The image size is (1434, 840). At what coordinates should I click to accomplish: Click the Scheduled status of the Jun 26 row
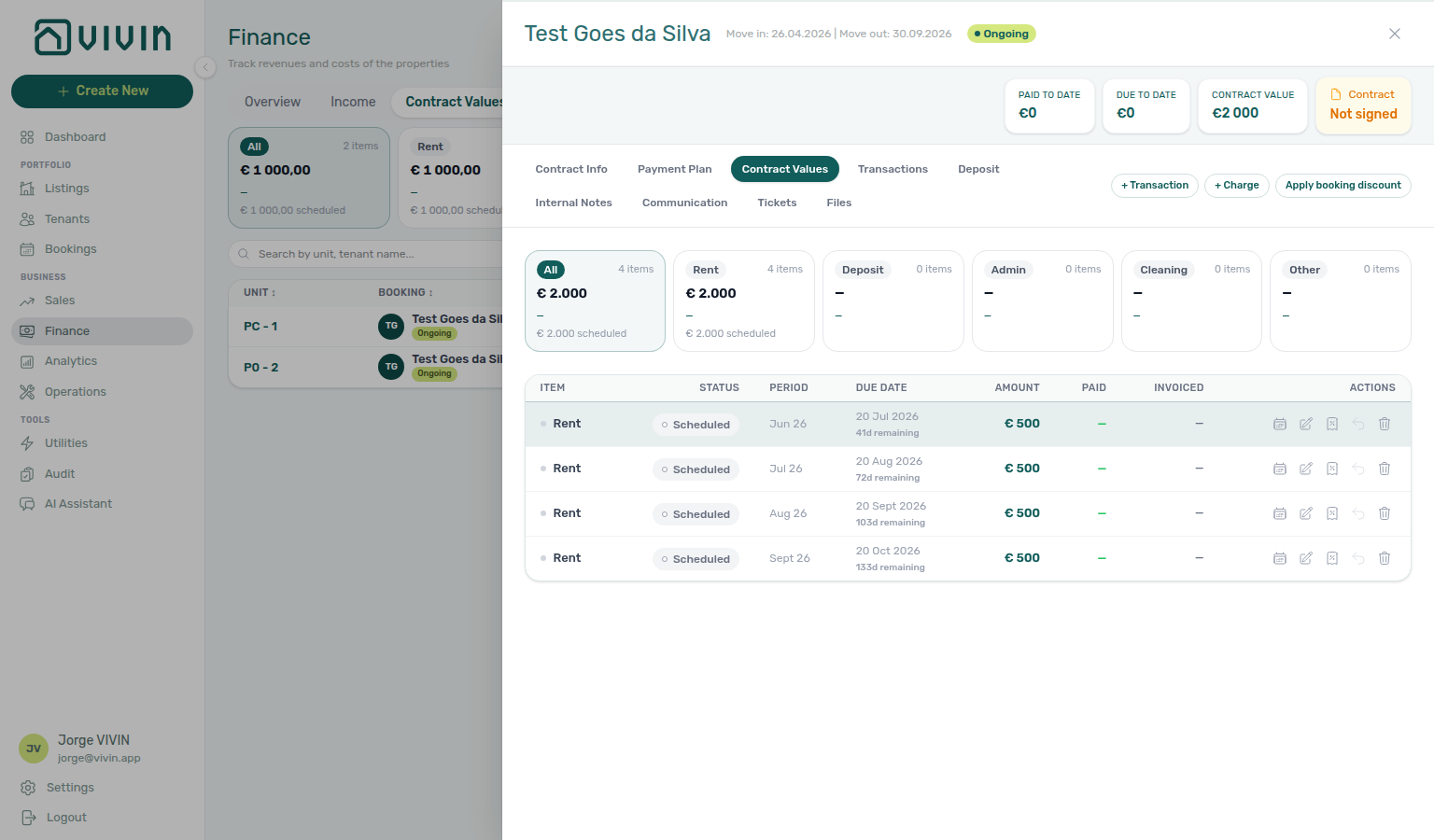[x=696, y=425]
